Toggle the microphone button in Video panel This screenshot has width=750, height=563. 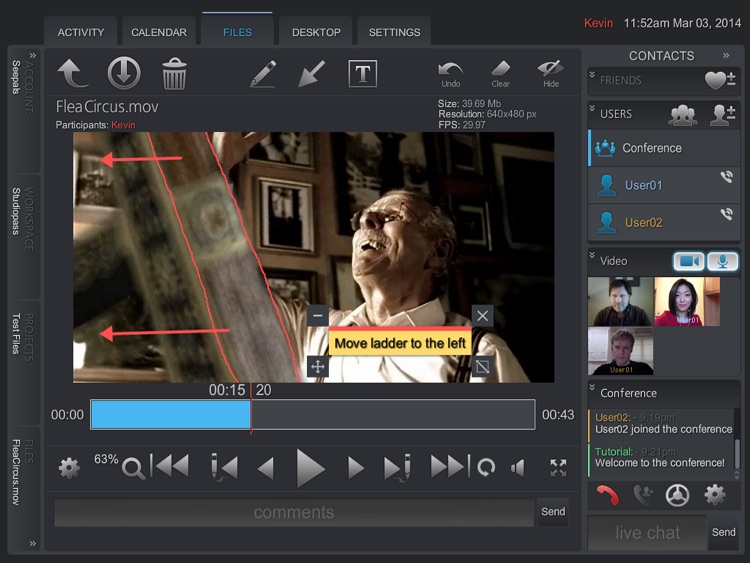[723, 261]
